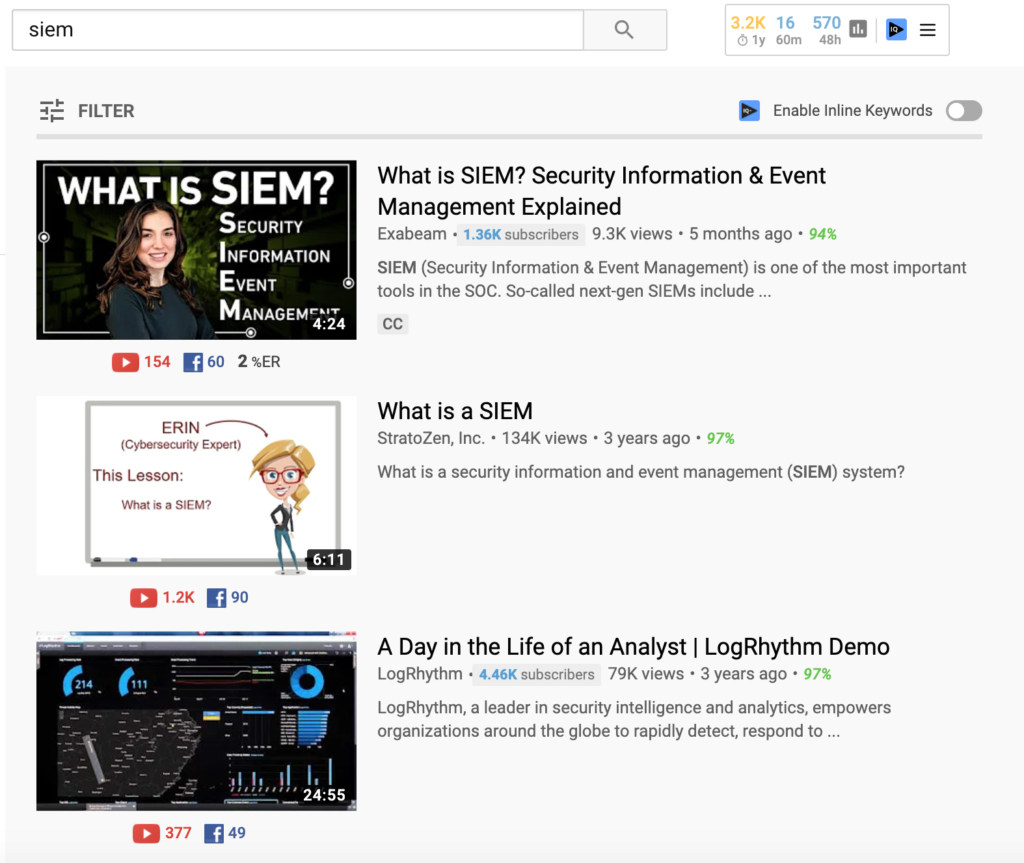Click the 94% score for Exabeam video
1024x863 pixels.
tap(823, 234)
